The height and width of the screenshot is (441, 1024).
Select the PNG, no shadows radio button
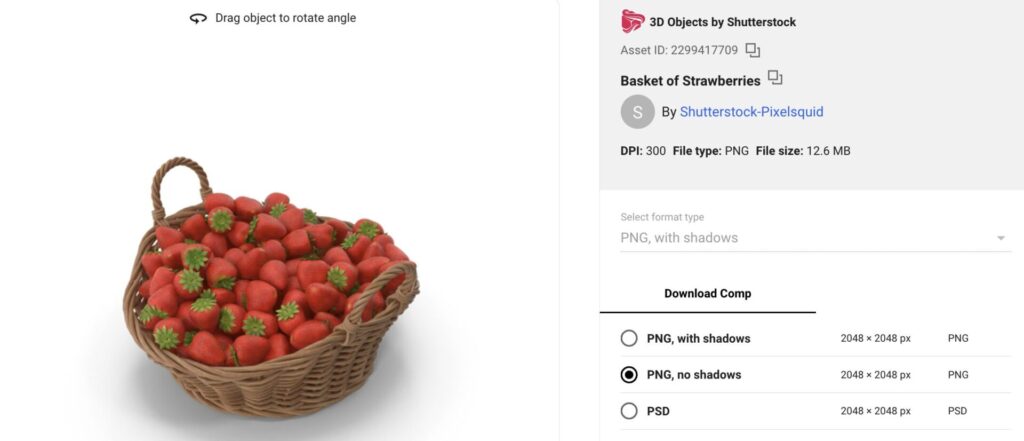(629, 375)
